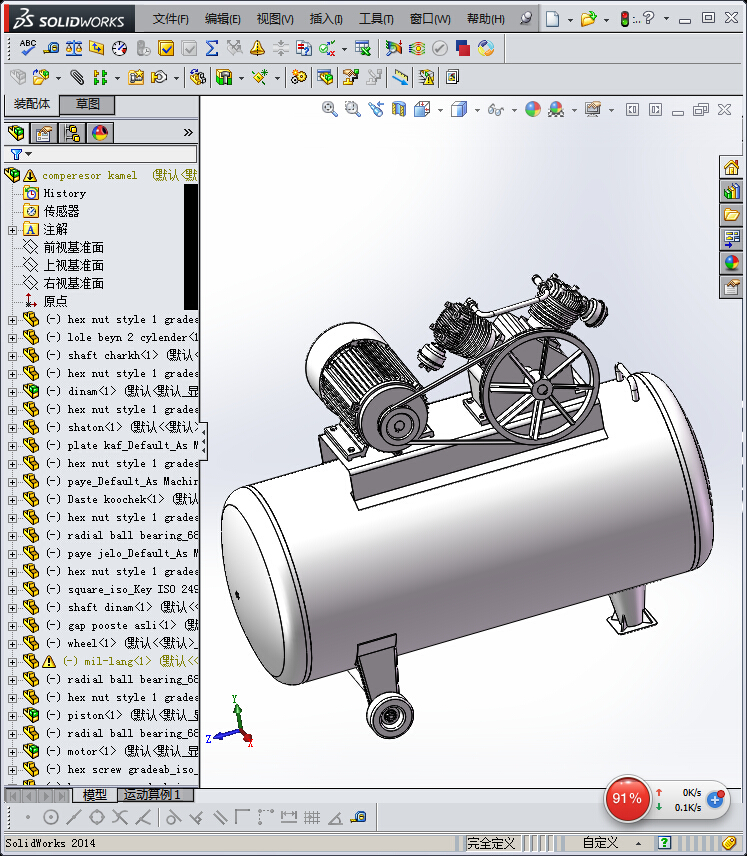
Task: Click the yellow gears motion study icon
Action: click(299, 78)
